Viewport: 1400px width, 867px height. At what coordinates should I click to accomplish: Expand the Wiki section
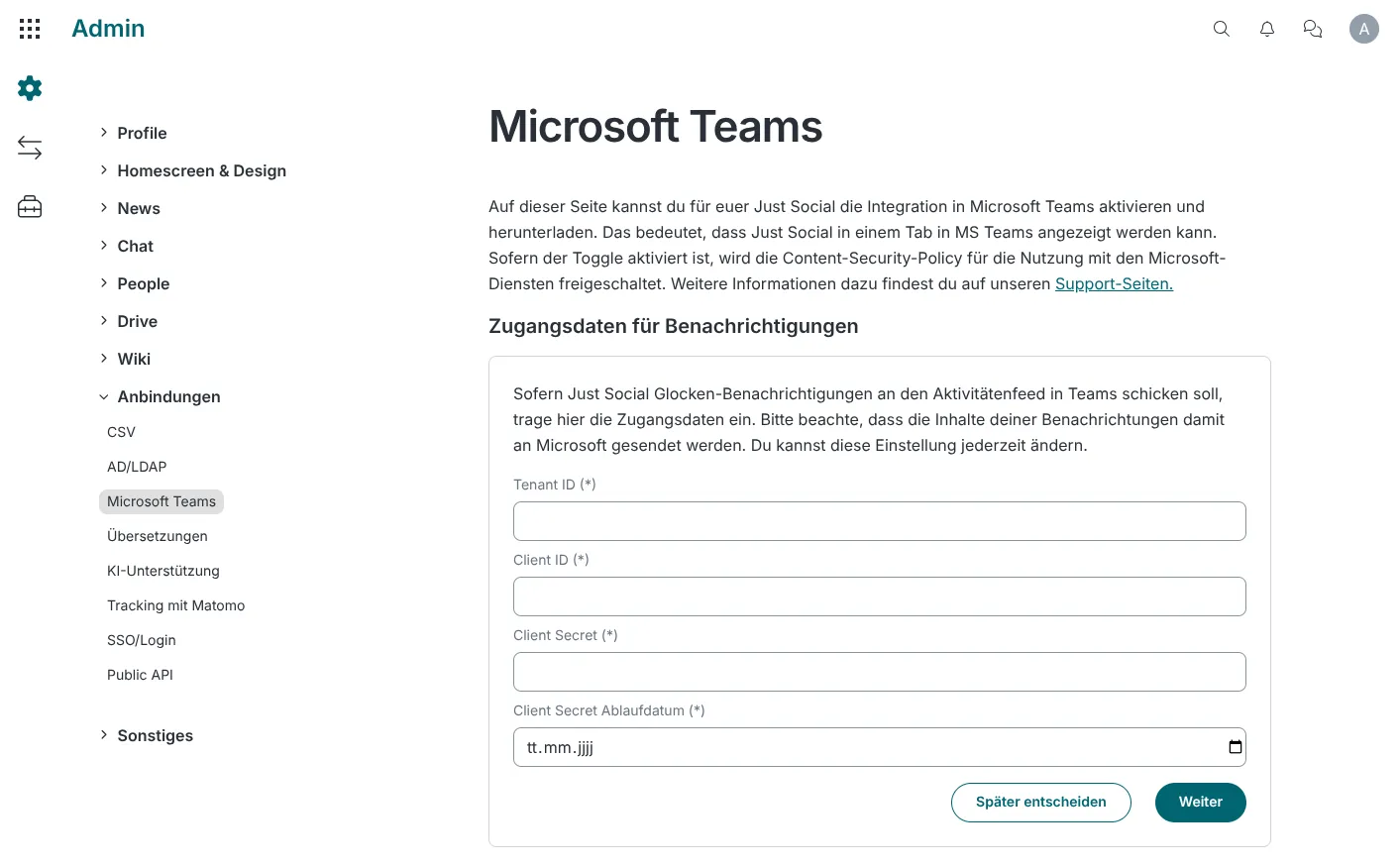pyautogui.click(x=125, y=359)
